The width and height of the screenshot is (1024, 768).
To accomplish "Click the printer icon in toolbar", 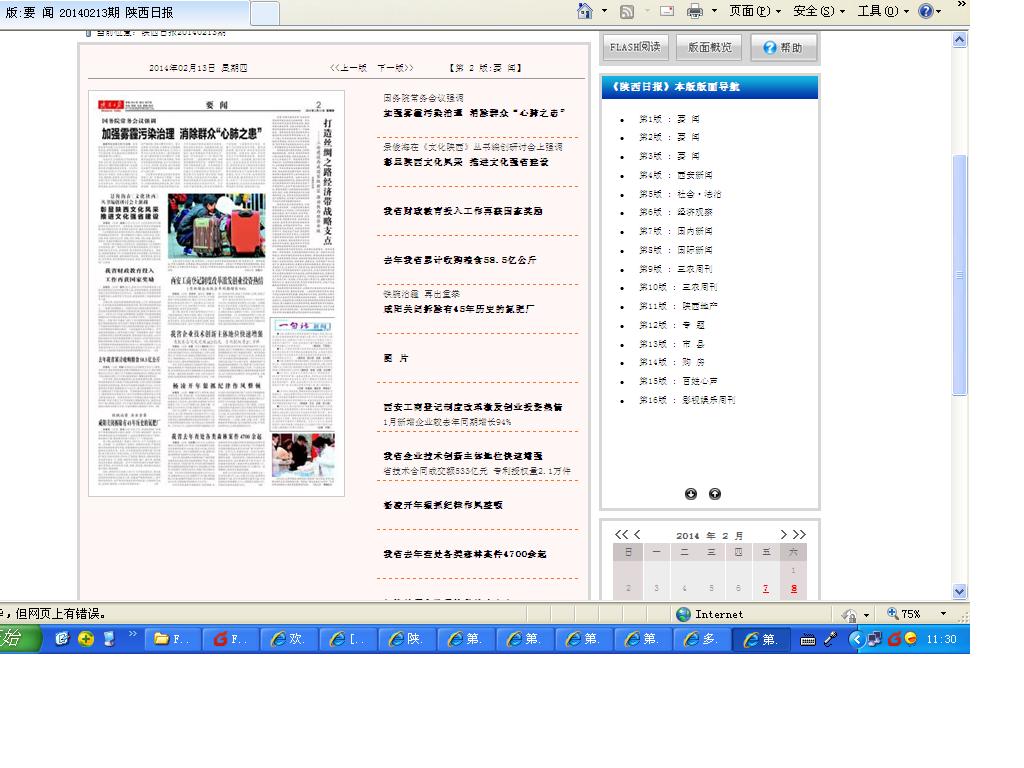I will coord(695,11).
